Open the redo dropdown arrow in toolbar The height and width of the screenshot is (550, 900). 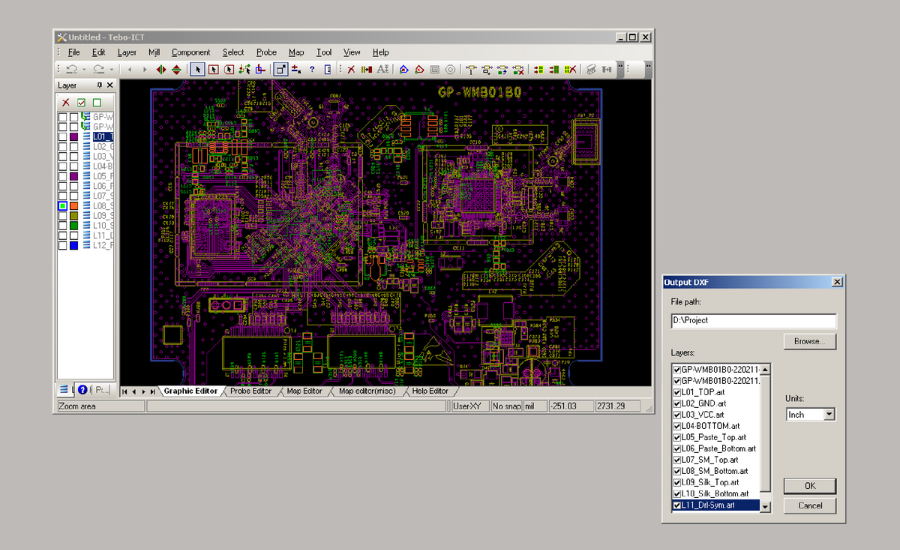[111, 69]
